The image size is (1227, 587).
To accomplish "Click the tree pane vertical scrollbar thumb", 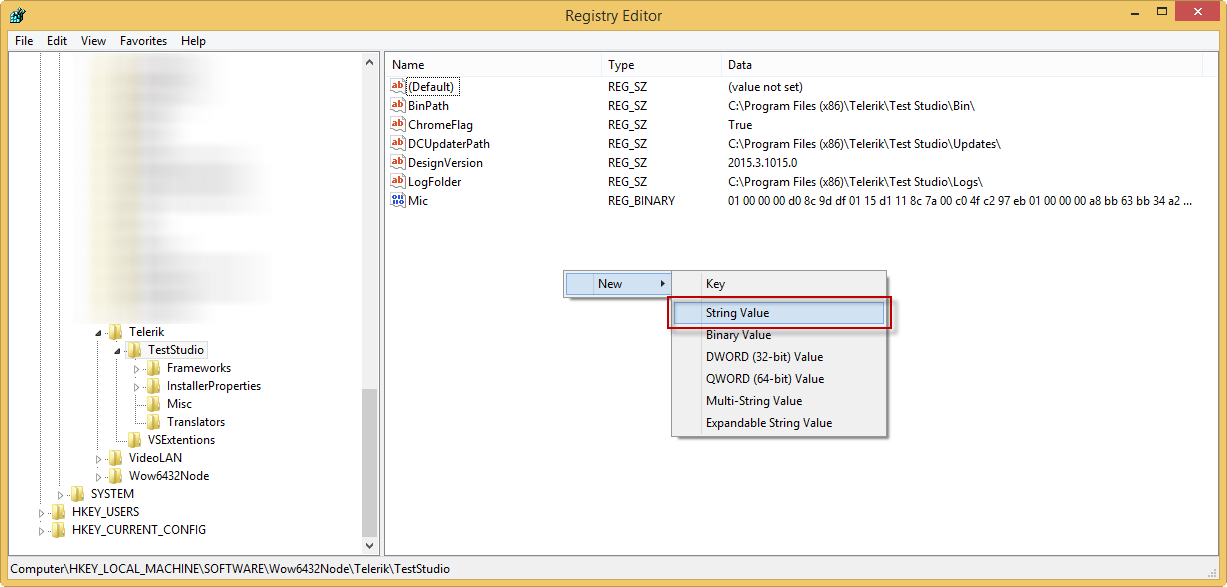I will tap(370, 462).
